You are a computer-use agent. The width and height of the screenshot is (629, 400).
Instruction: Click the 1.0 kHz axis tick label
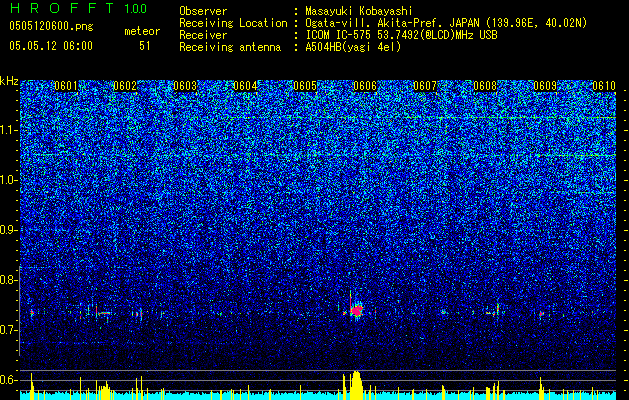point(8,181)
